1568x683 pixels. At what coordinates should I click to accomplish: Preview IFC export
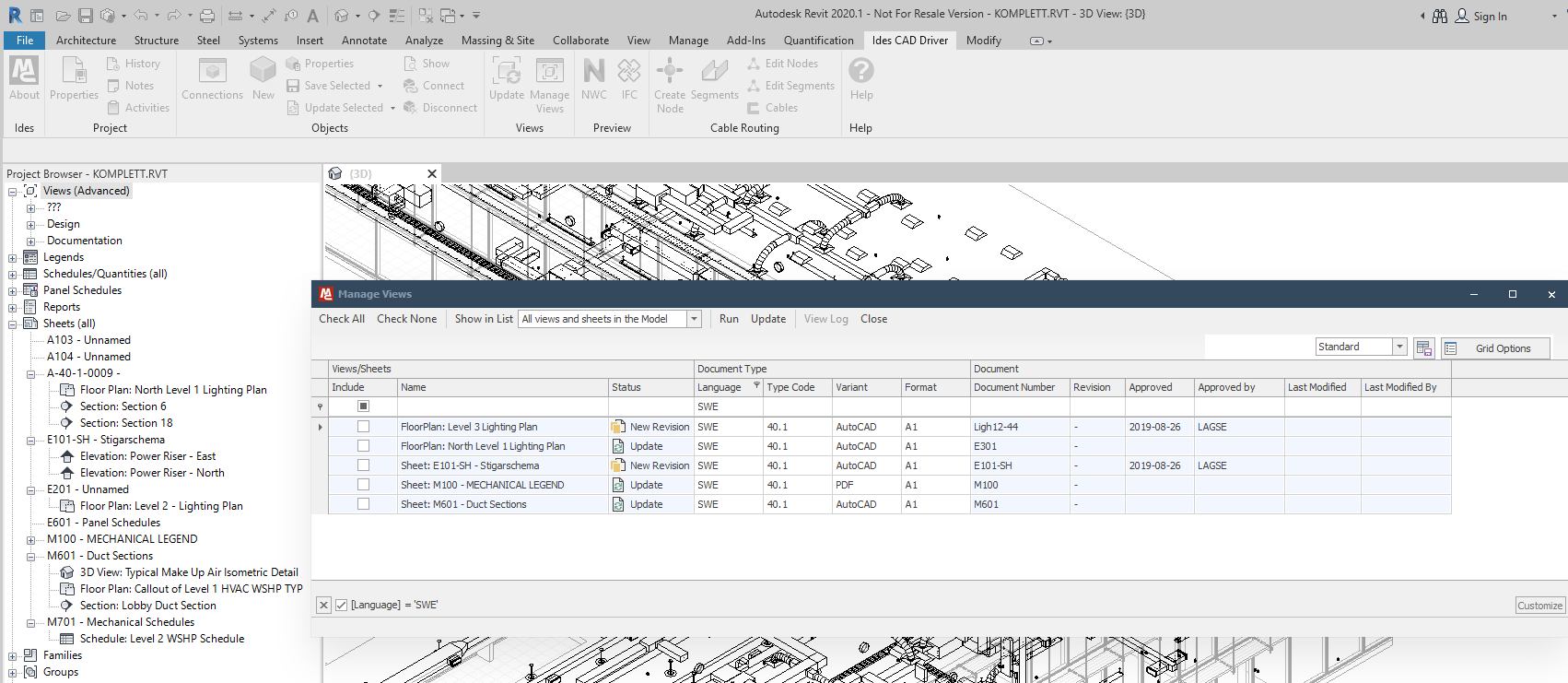pyautogui.click(x=629, y=77)
